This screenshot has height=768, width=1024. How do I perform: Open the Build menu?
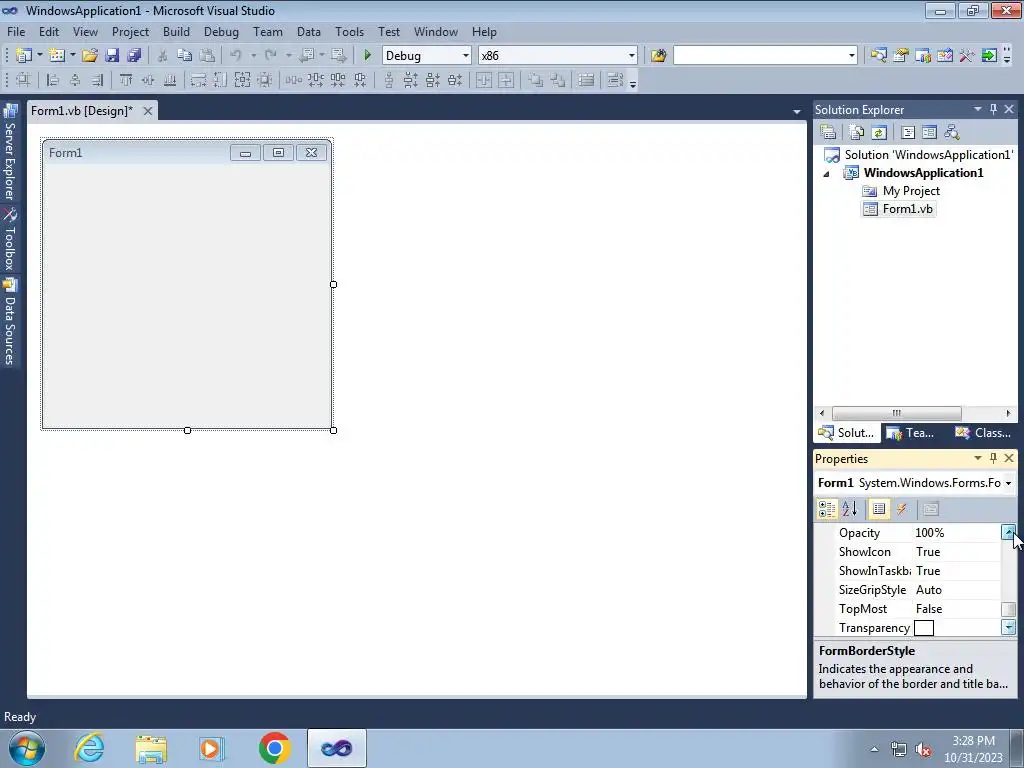(x=176, y=31)
